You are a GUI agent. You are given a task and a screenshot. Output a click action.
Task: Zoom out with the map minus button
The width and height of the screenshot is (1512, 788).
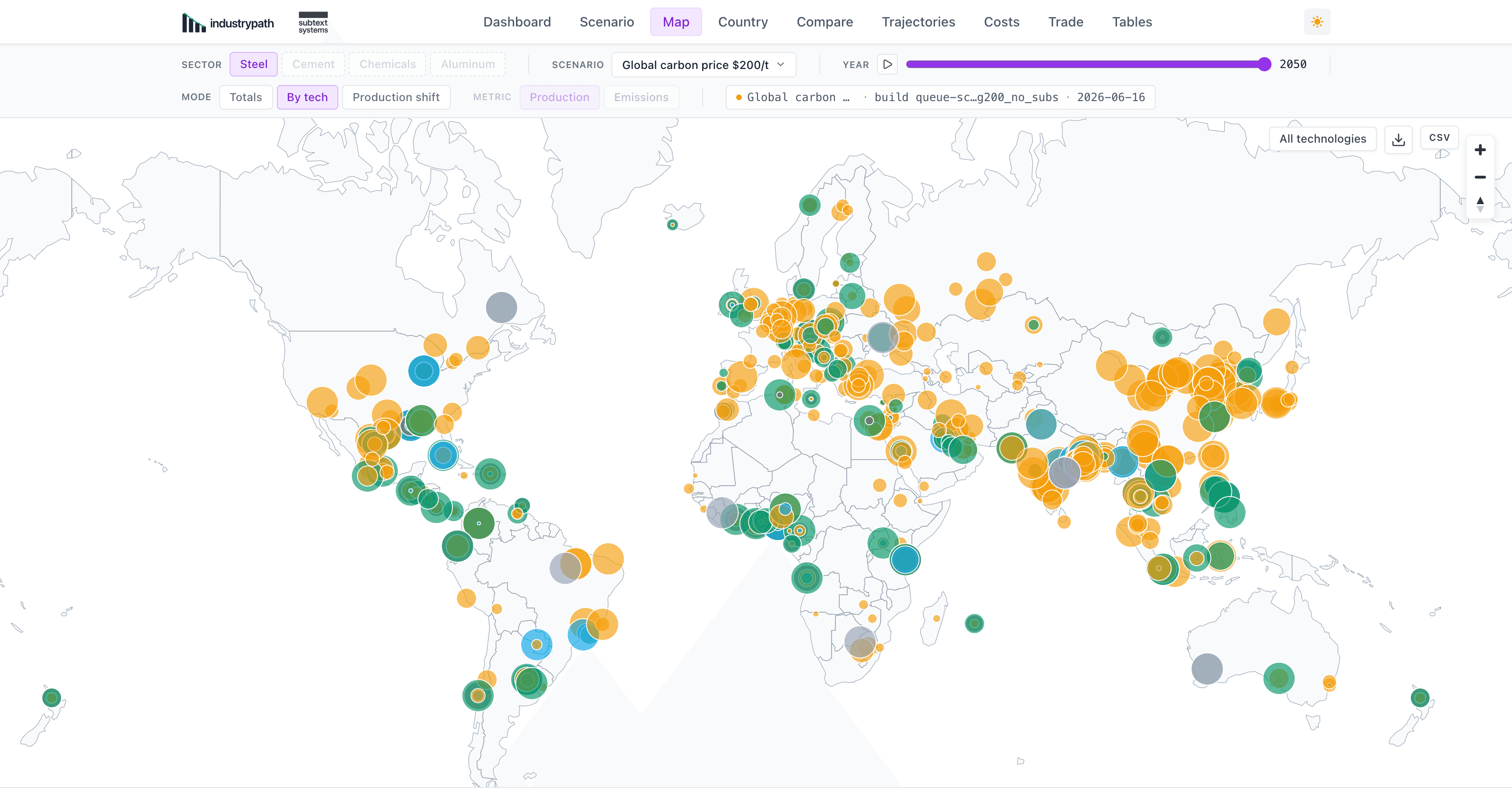(x=1480, y=177)
